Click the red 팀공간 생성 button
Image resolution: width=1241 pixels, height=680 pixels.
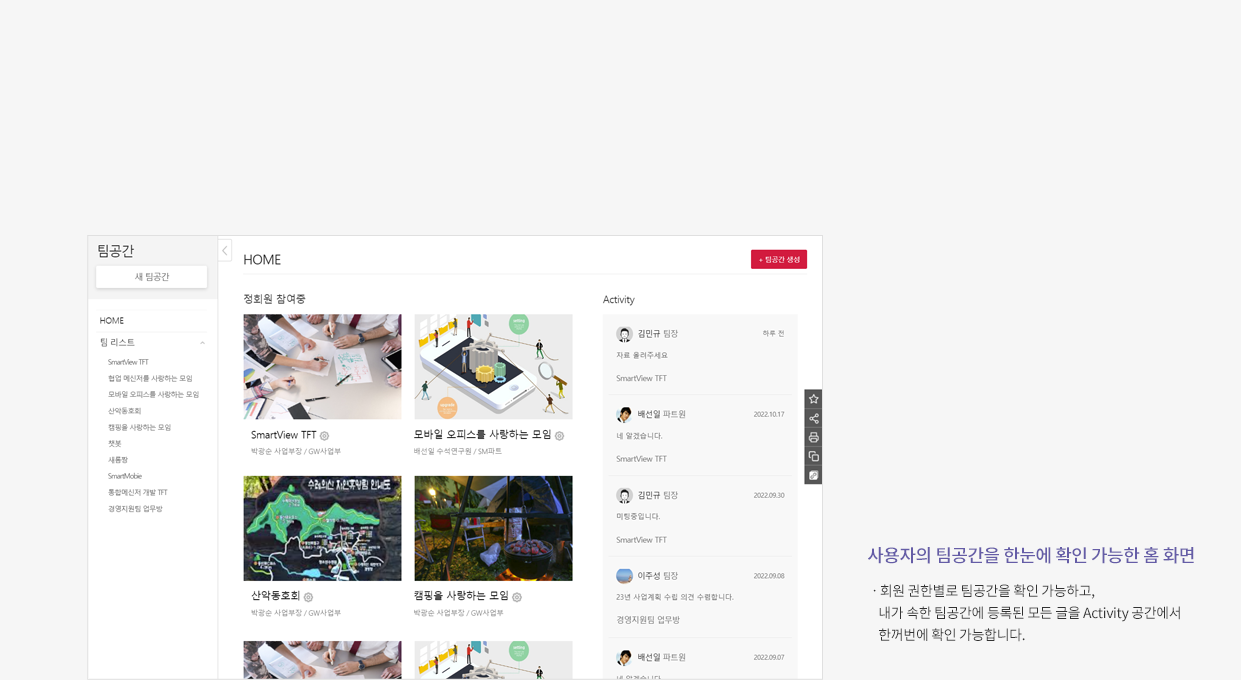pos(779,259)
